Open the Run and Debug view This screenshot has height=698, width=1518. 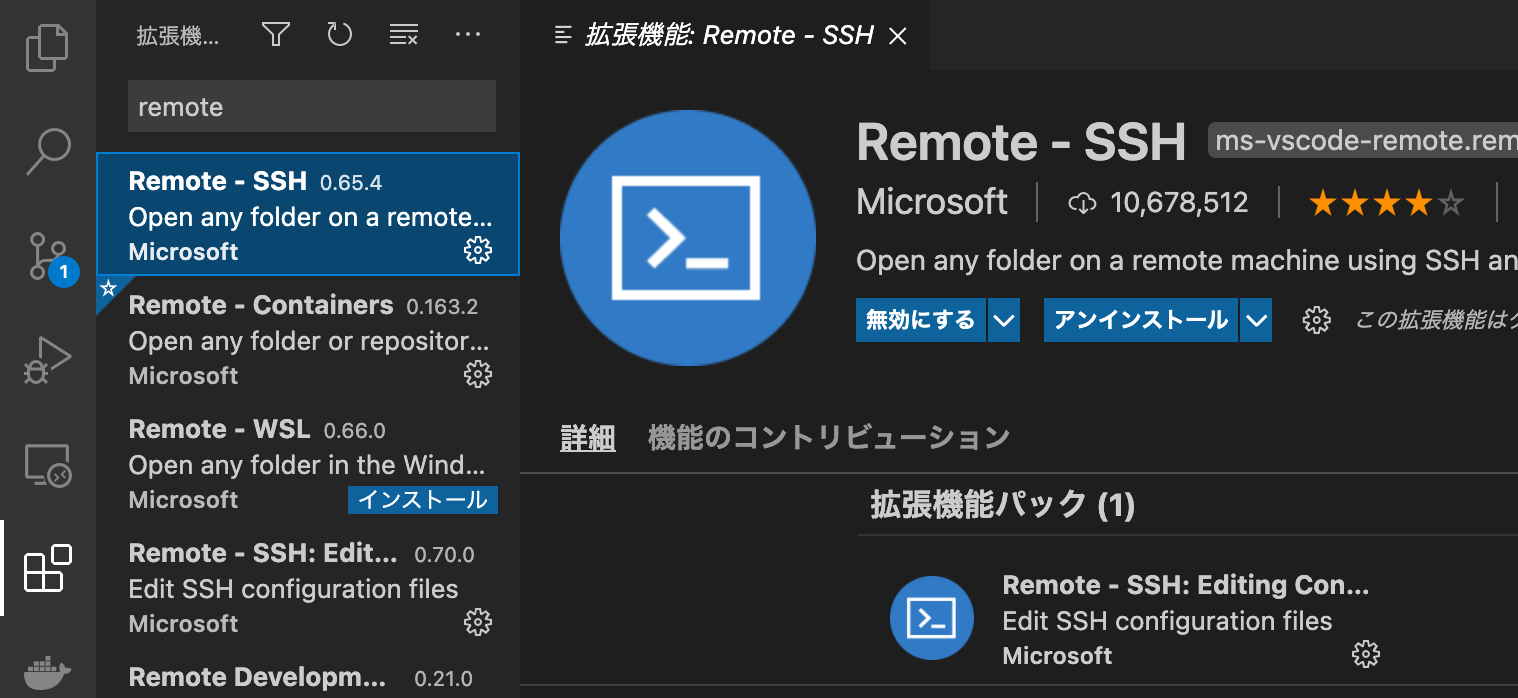48,360
